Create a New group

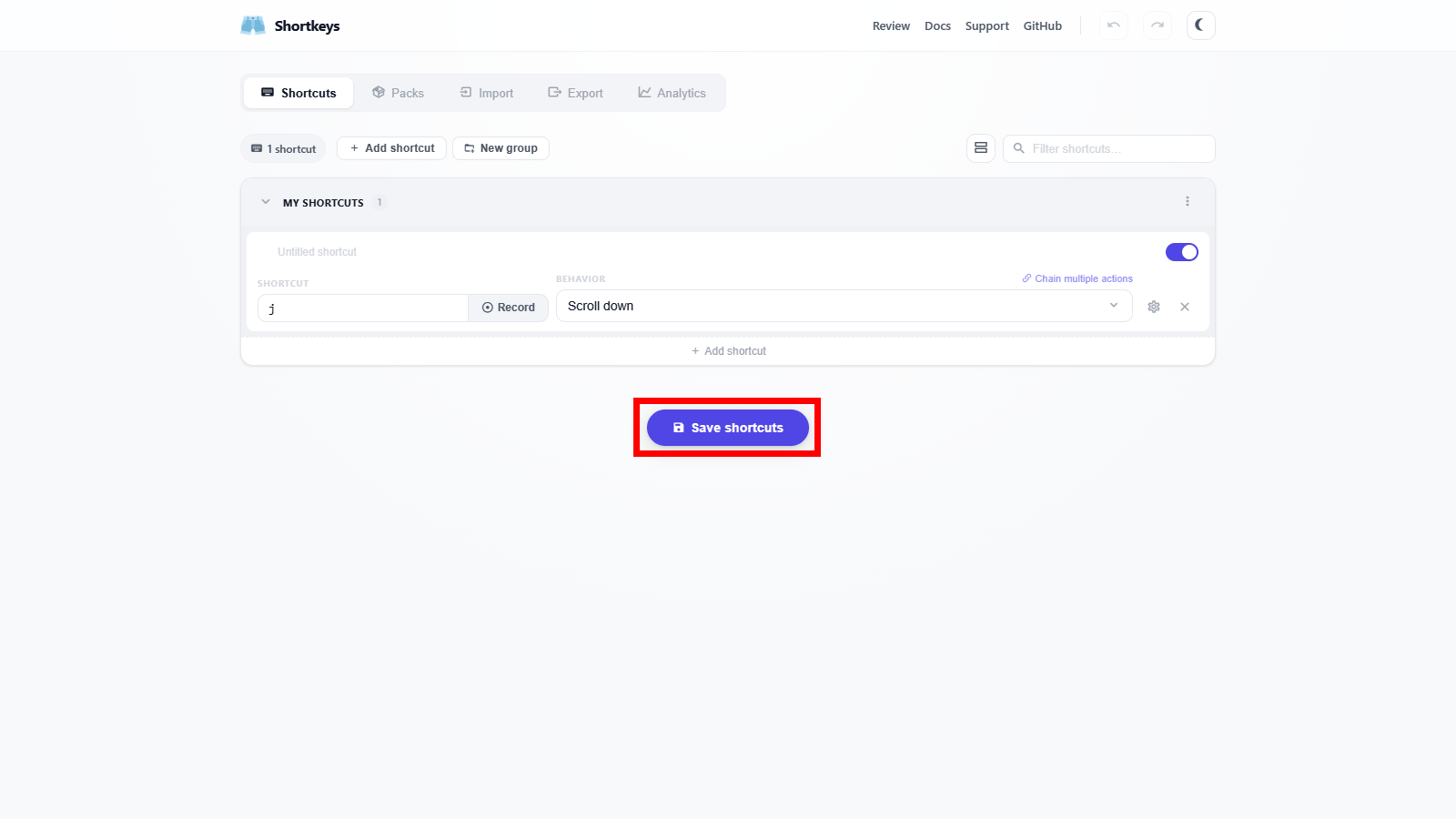[500, 148]
